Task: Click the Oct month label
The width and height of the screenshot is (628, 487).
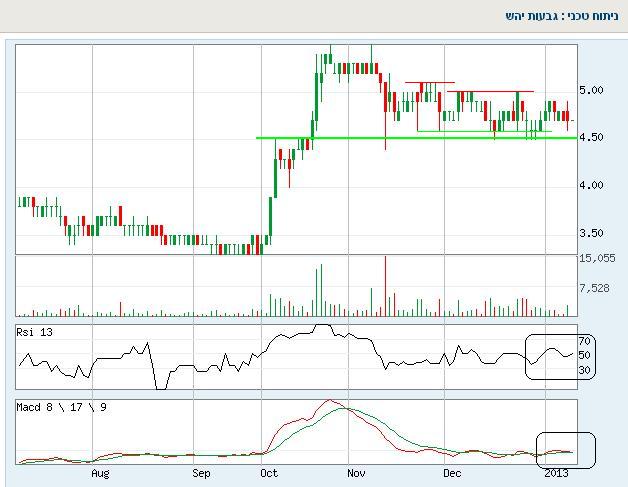Action: pos(269,473)
